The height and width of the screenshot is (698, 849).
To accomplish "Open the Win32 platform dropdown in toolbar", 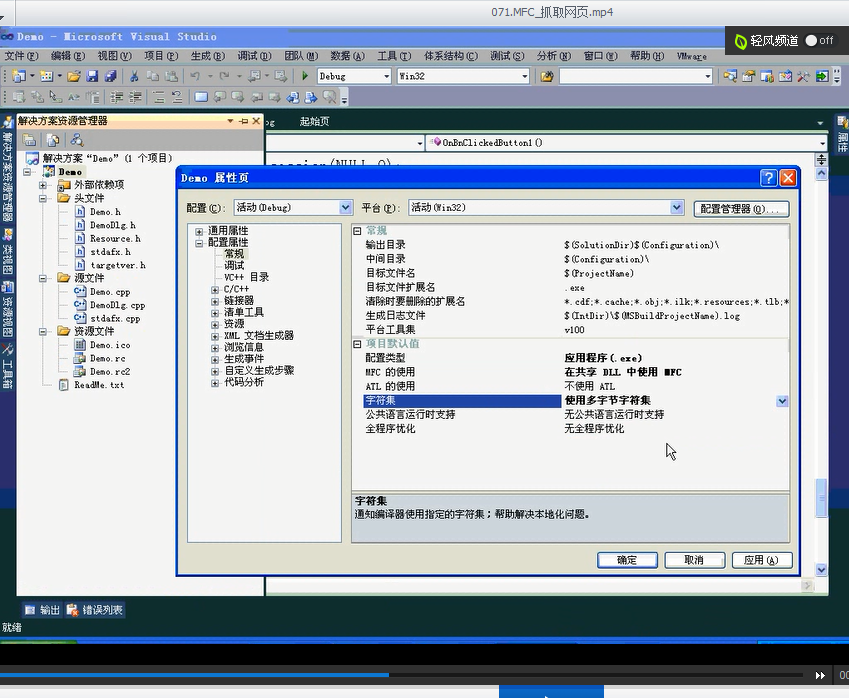I will (x=525, y=76).
